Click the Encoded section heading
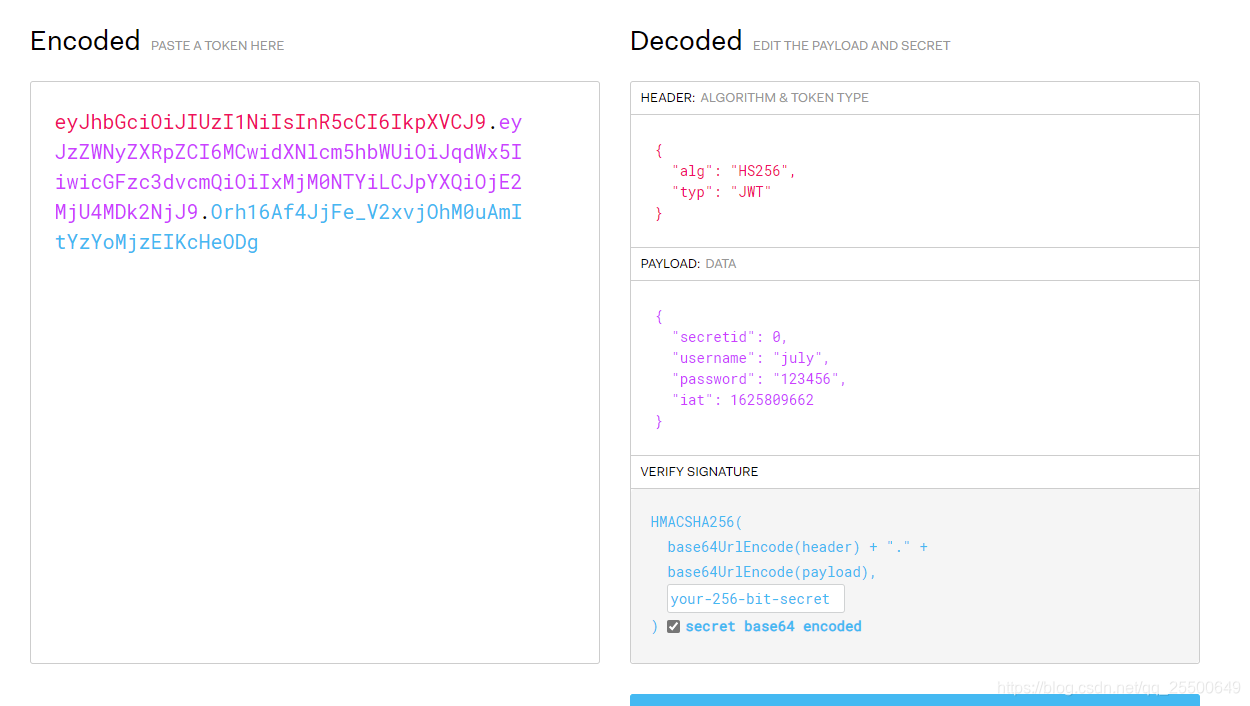The width and height of the screenshot is (1250, 706). point(85,41)
